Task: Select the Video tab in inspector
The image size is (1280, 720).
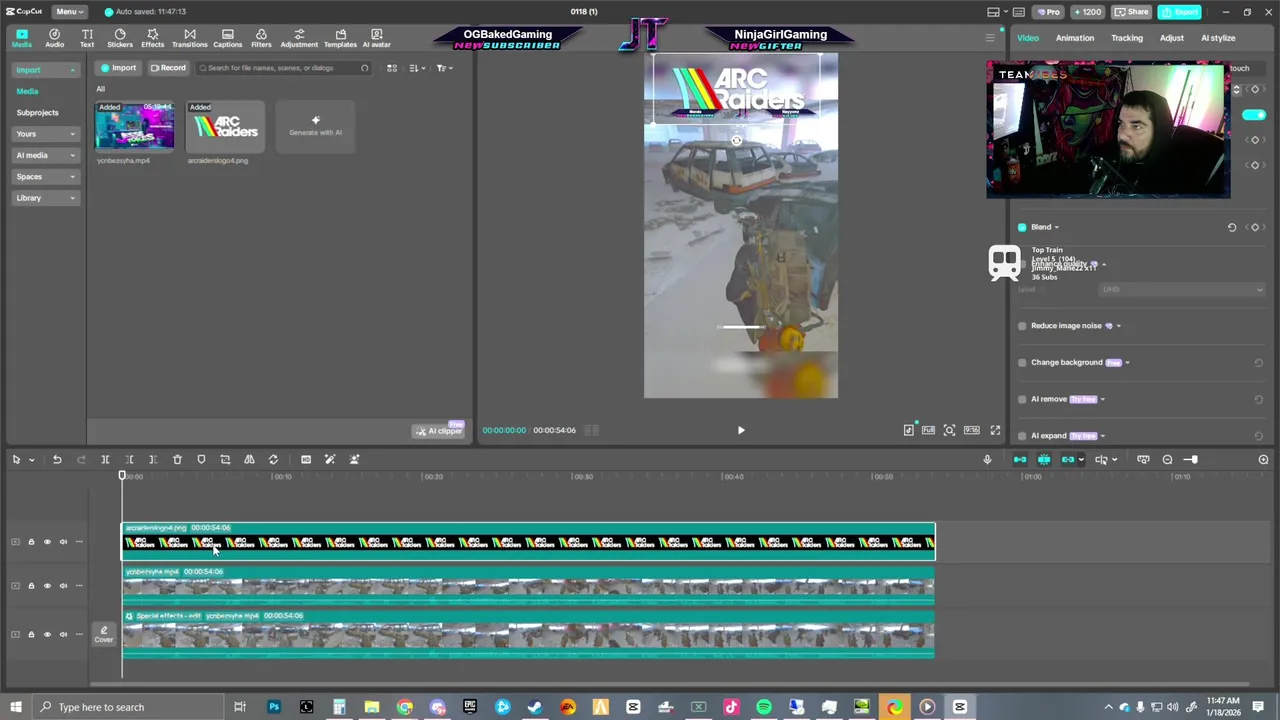Action: [1028, 38]
